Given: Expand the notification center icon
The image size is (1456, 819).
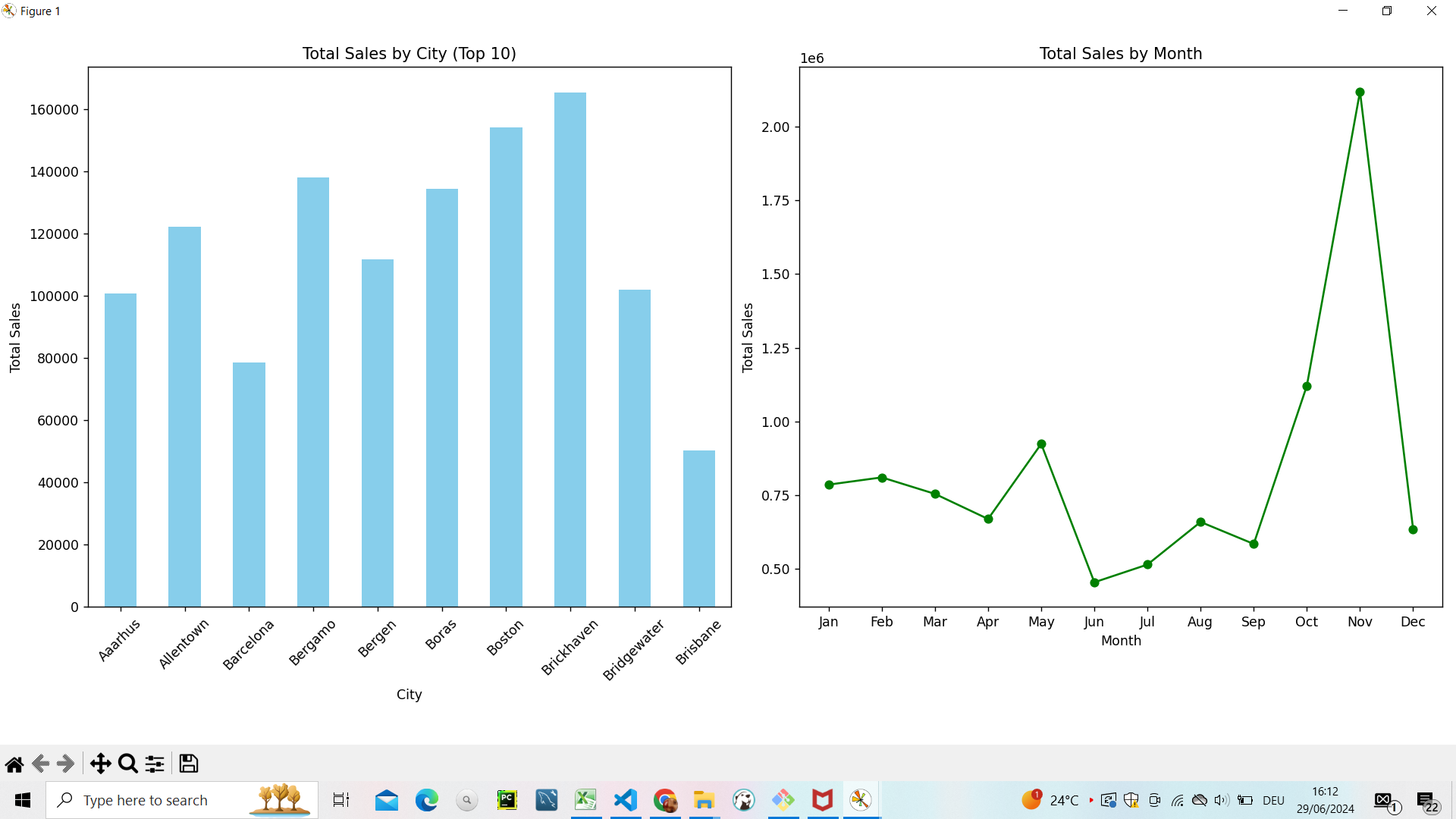Looking at the screenshot, I should click(1426, 801).
